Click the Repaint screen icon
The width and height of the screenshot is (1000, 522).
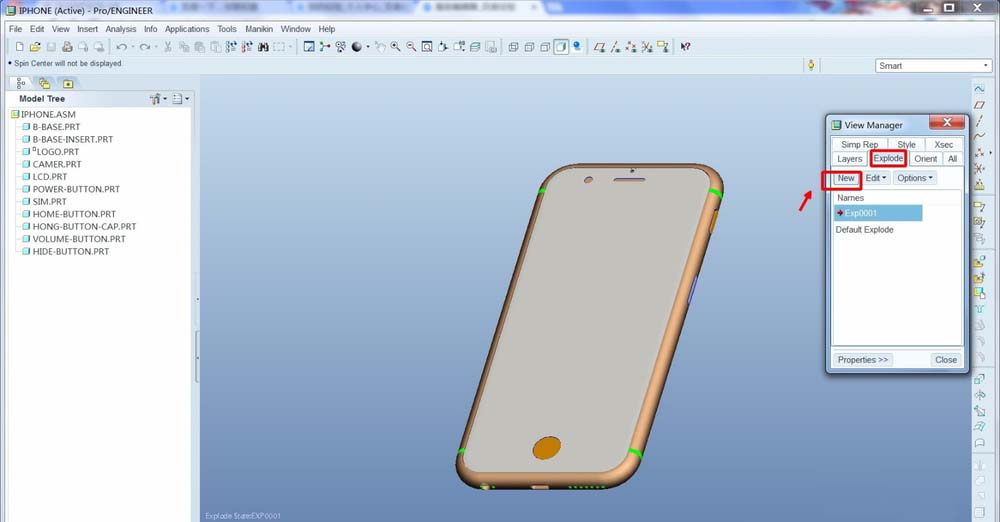click(309, 47)
